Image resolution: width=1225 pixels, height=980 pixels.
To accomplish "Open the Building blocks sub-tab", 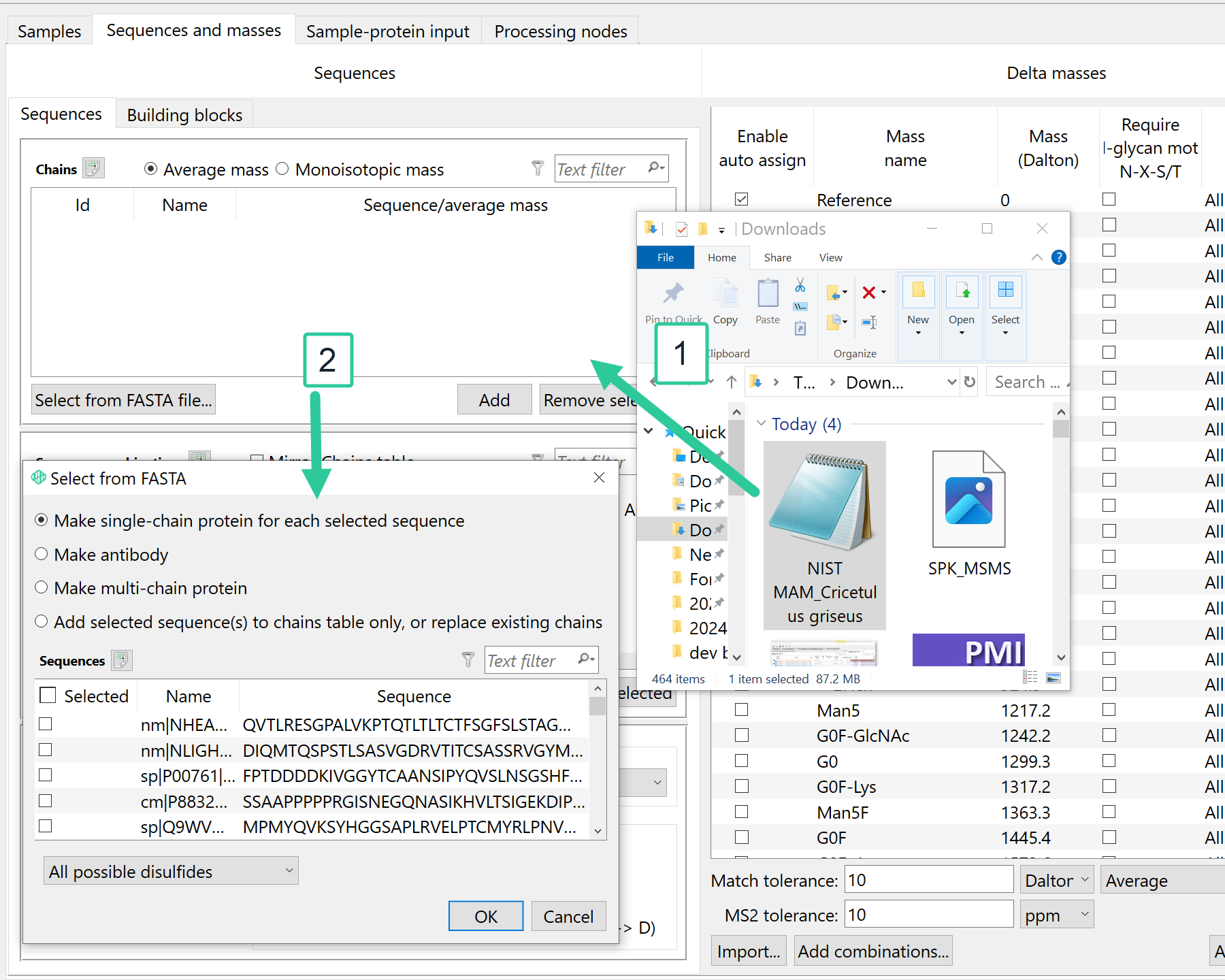I will click(x=184, y=115).
